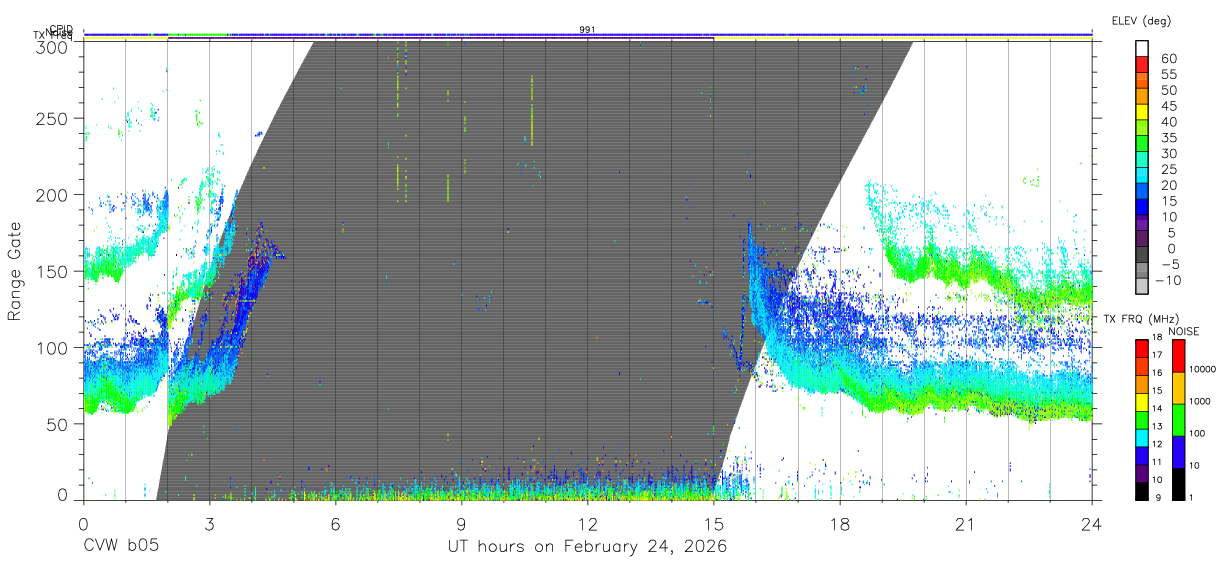Click the 'TX FRQ (MHz)' legend title

tap(1141, 319)
